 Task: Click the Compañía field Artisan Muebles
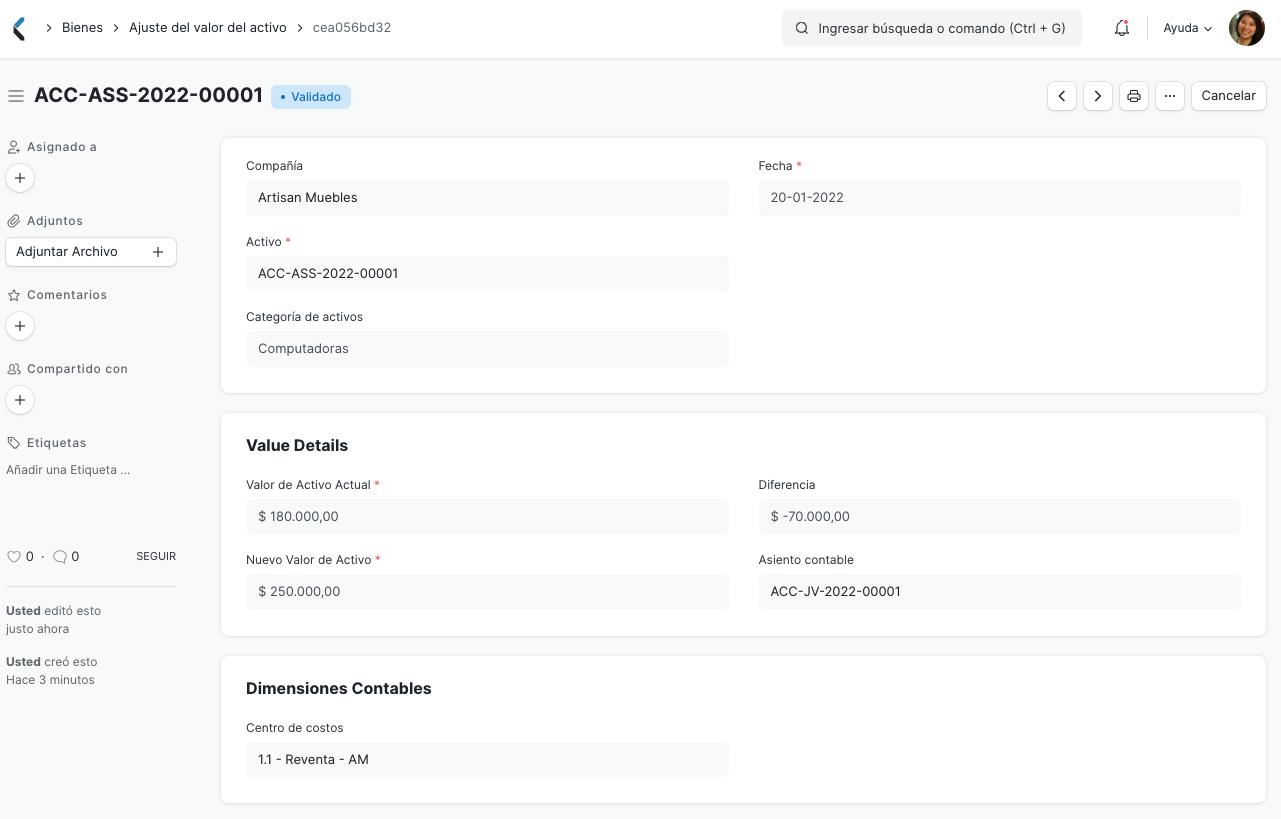click(487, 198)
